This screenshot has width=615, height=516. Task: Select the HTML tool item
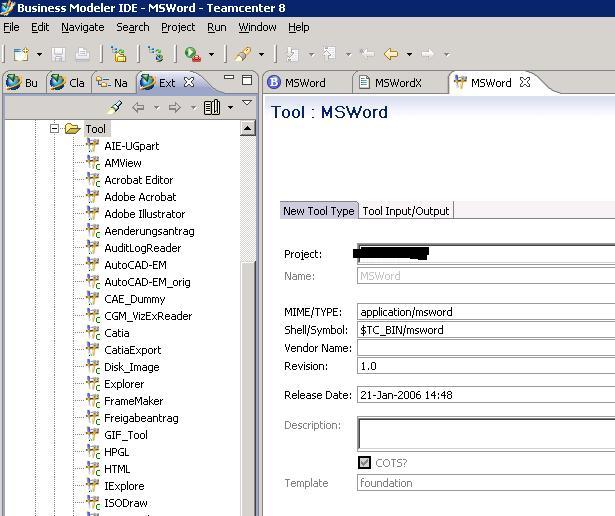point(117,469)
